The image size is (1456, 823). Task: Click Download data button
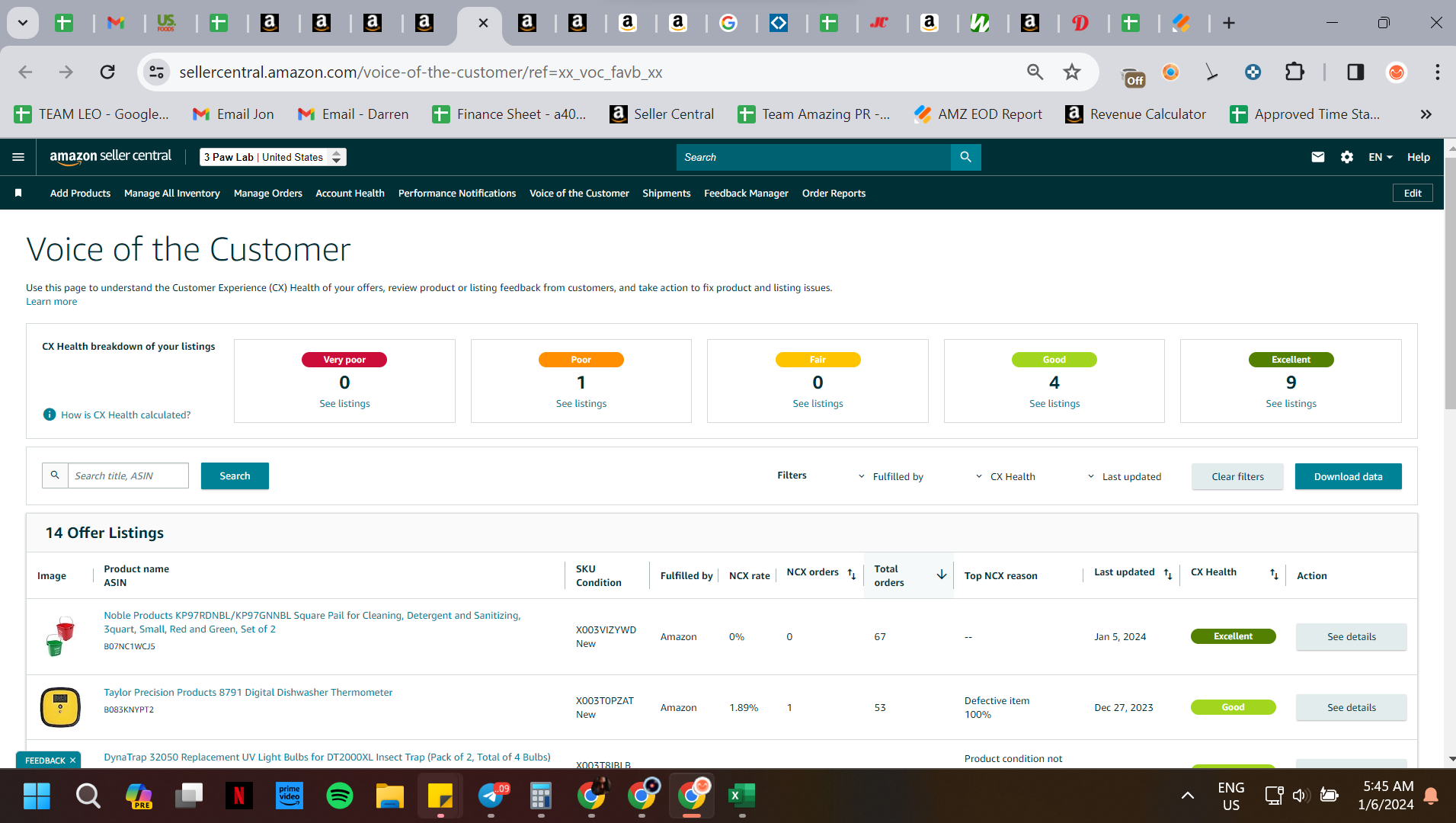coord(1348,476)
